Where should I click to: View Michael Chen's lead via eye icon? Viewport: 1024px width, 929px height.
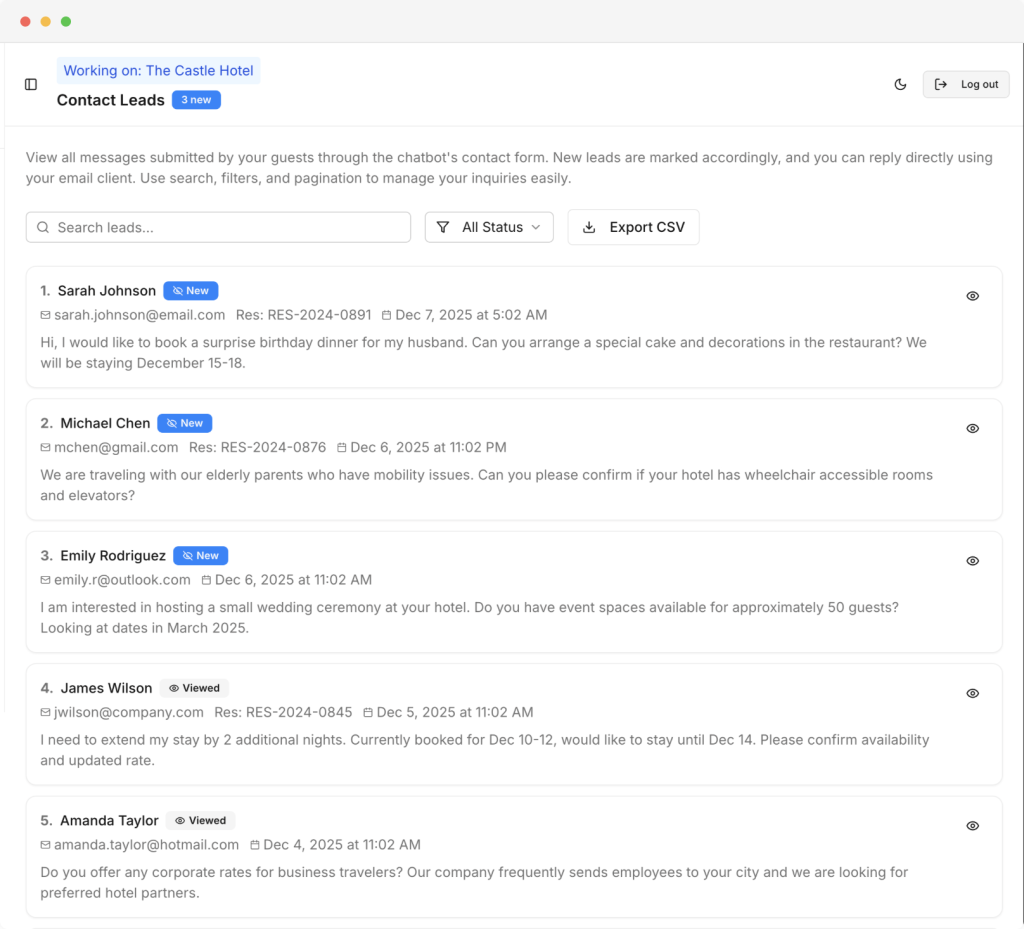(972, 428)
